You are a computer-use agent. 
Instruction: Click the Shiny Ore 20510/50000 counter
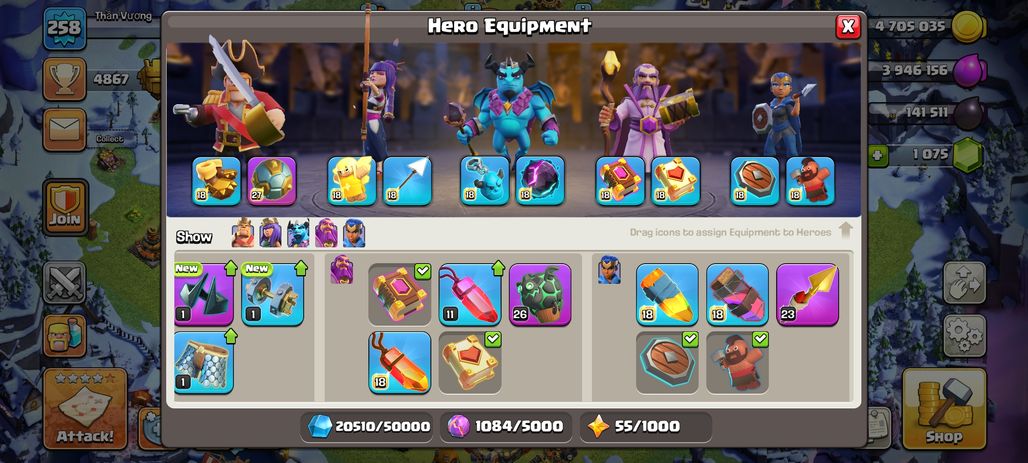[369, 426]
